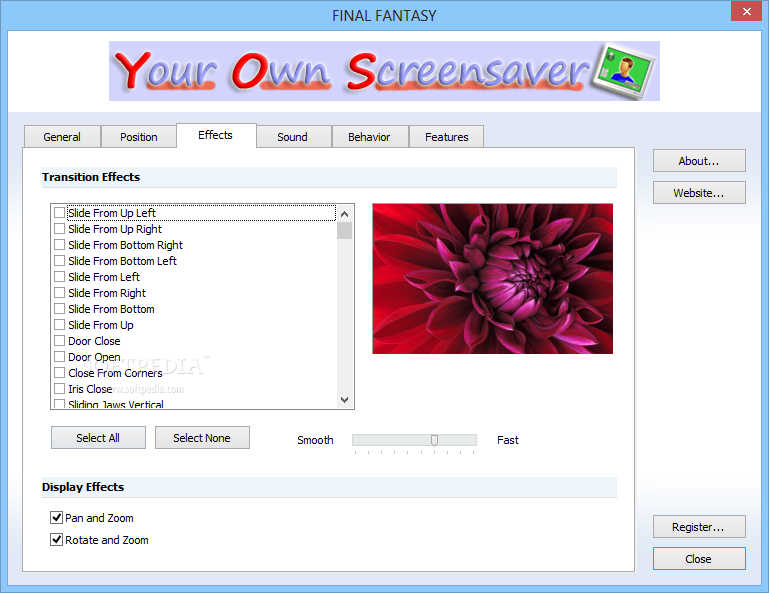
Task: Click the flower transition preview image
Action: pos(492,279)
